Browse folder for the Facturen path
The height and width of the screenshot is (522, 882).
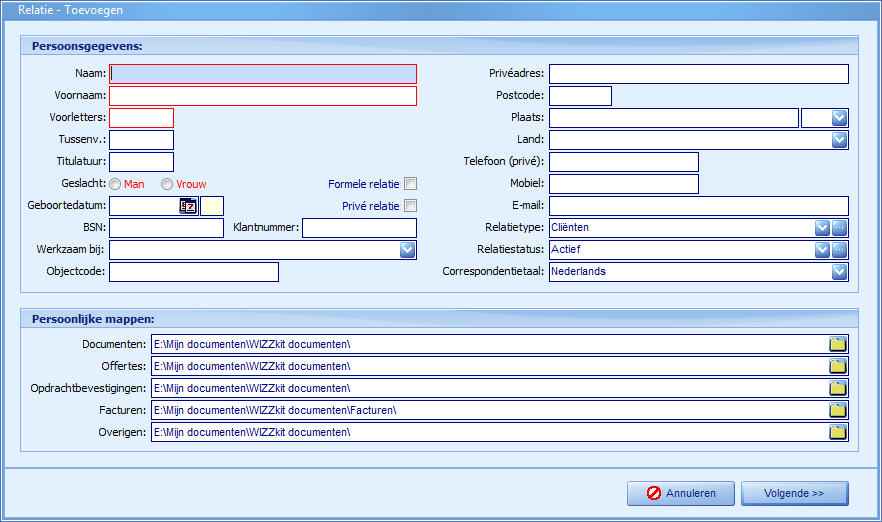tap(838, 411)
